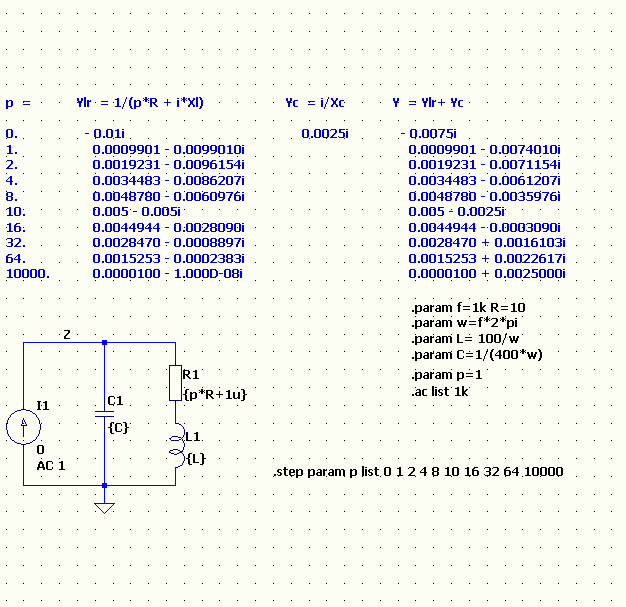Viewport: 626px width, 607px height.
Task: Click the .step param p list directive
Action: coord(418,472)
